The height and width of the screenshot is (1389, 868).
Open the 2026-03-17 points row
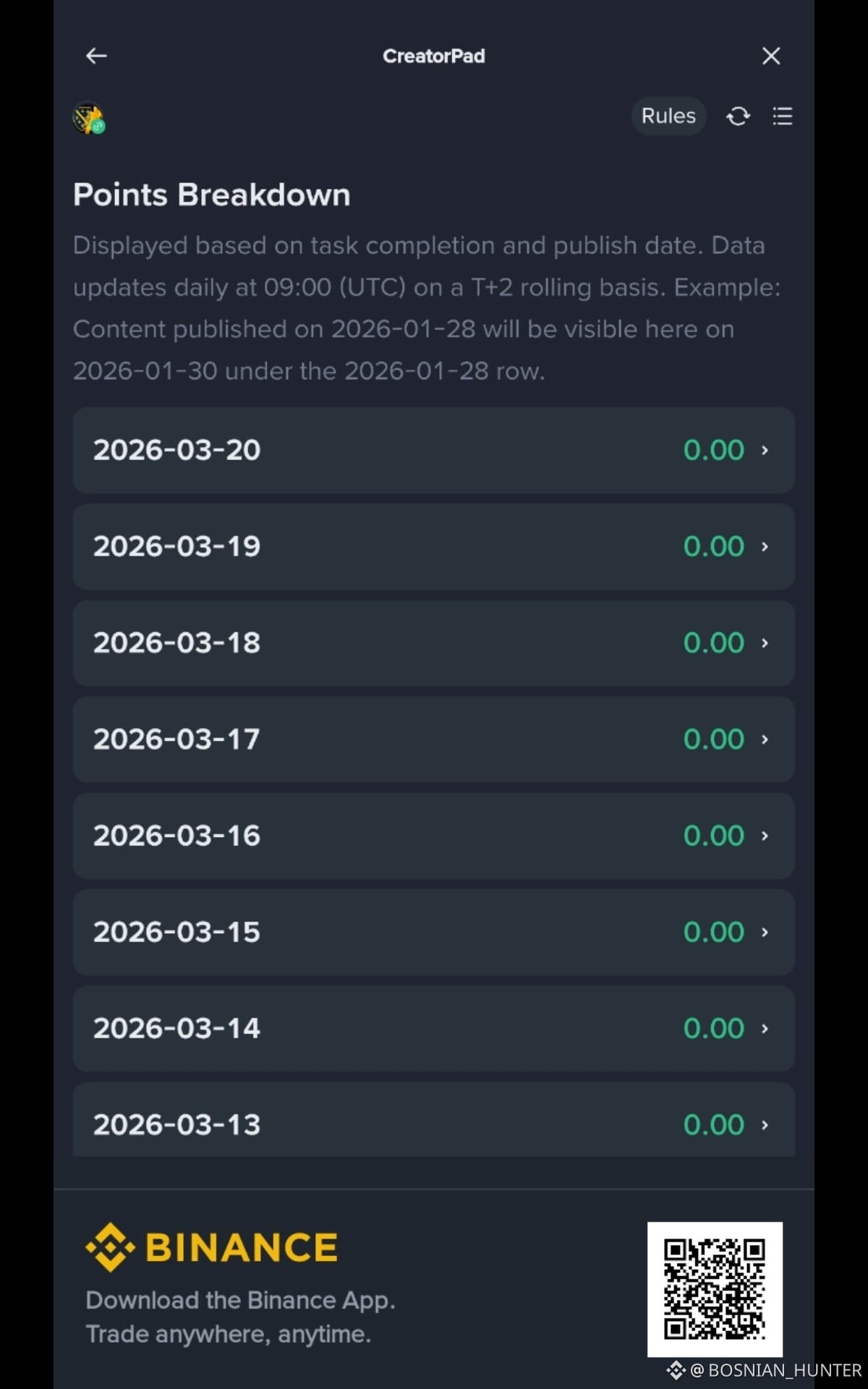[434, 739]
